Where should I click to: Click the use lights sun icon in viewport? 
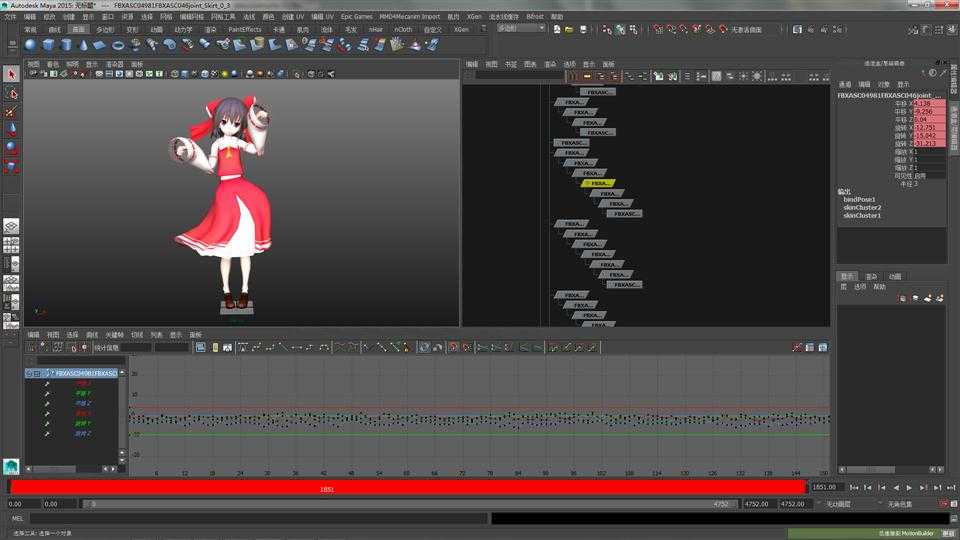point(225,74)
